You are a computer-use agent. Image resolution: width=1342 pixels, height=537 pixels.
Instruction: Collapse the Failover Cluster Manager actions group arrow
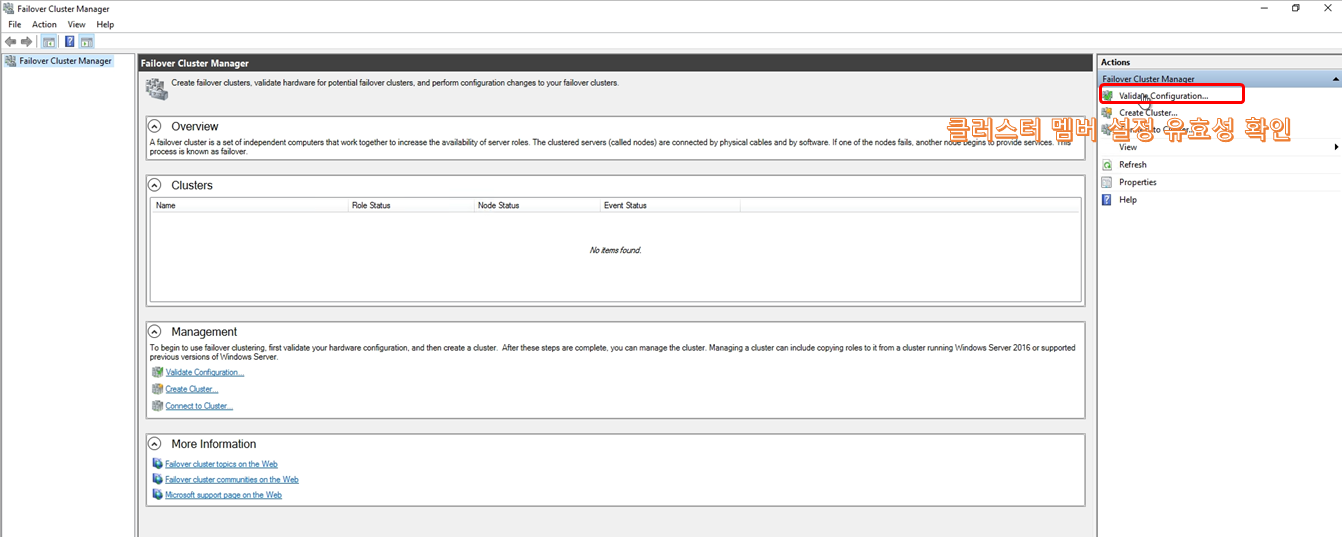[1335, 78]
